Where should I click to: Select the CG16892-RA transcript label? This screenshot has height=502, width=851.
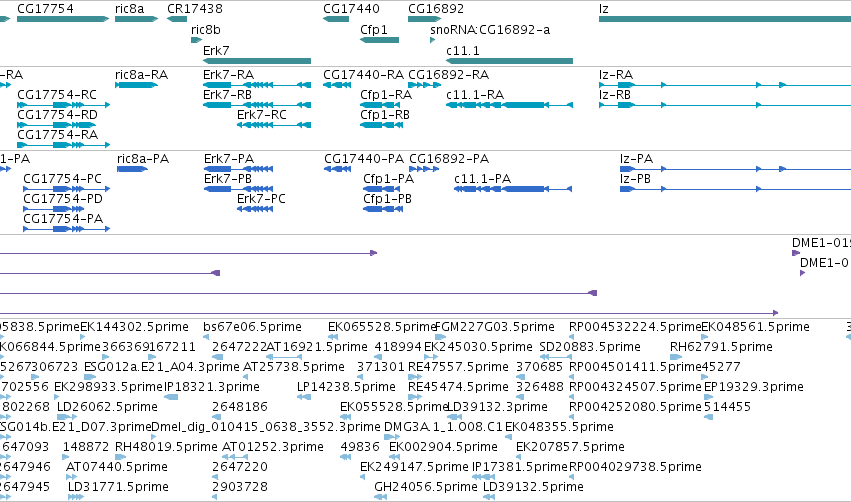(448, 74)
